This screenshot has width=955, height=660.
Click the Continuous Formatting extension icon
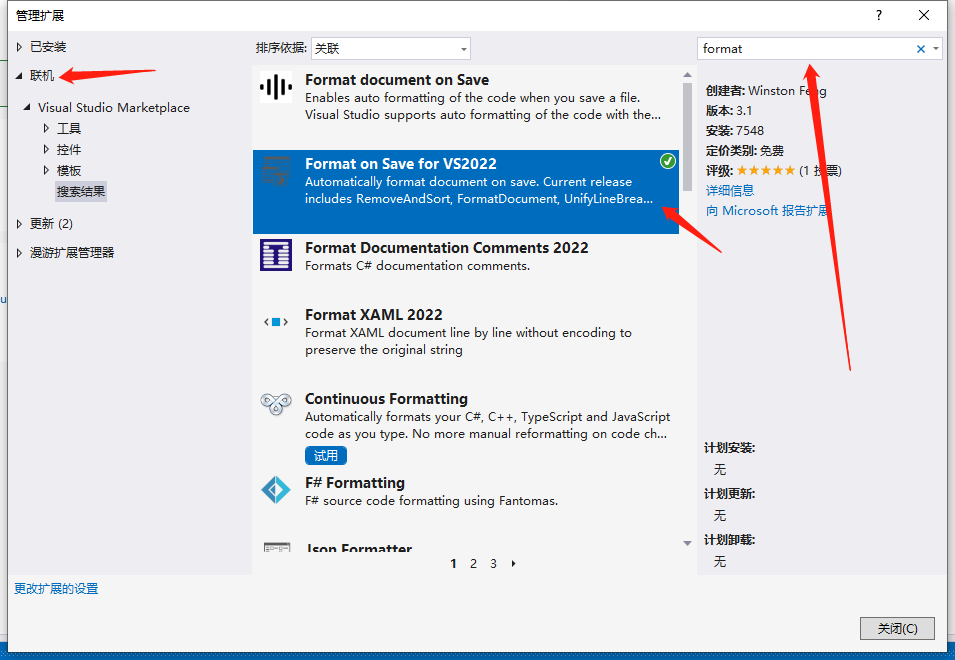pos(276,404)
